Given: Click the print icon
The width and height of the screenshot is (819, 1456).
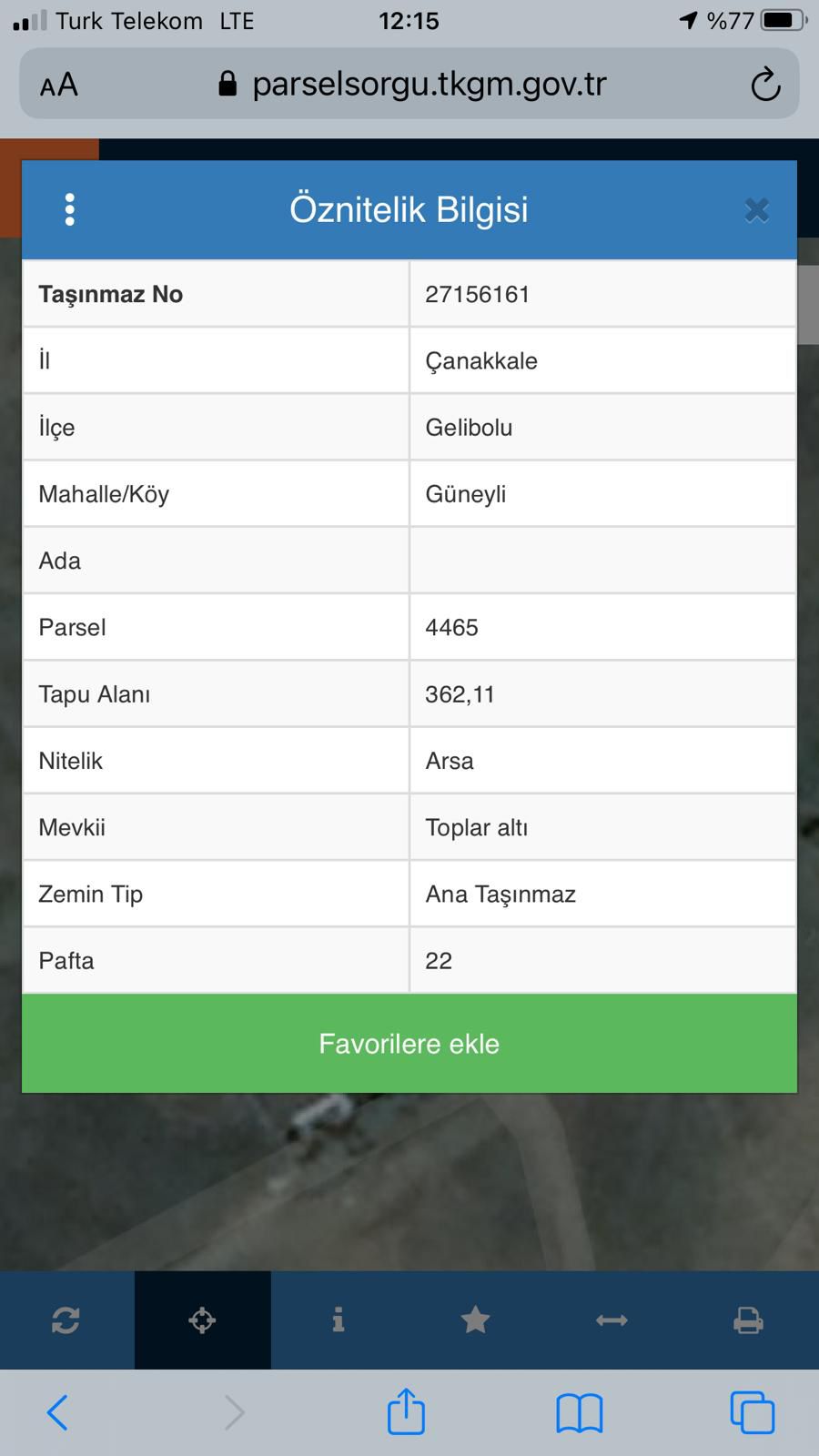Looking at the screenshot, I should click(748, 1319).
